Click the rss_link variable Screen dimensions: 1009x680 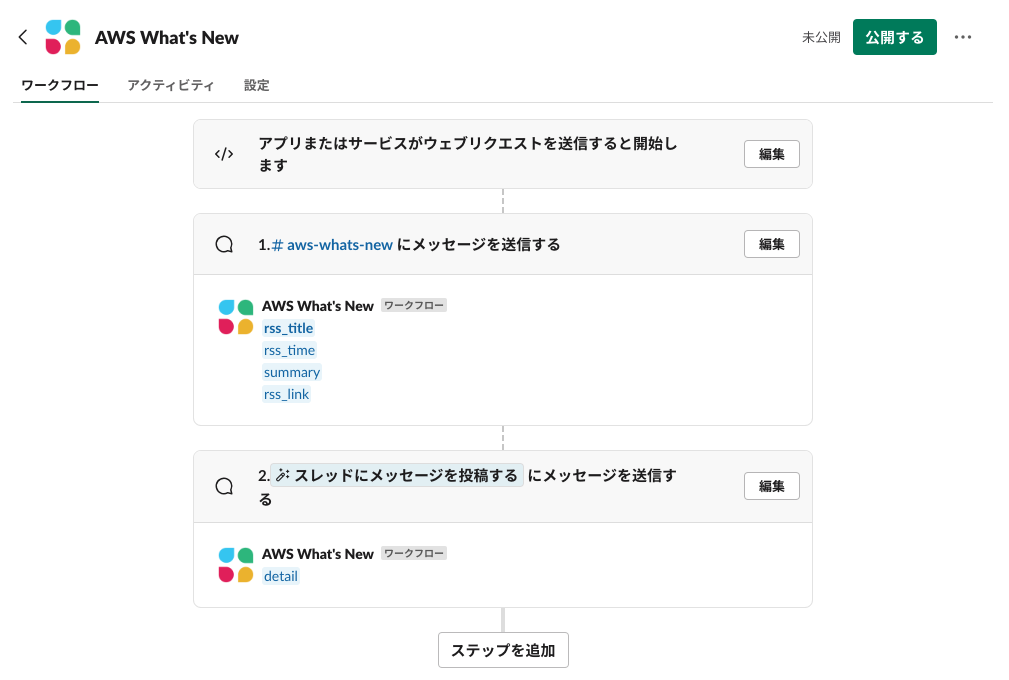[x=286, y=394]
